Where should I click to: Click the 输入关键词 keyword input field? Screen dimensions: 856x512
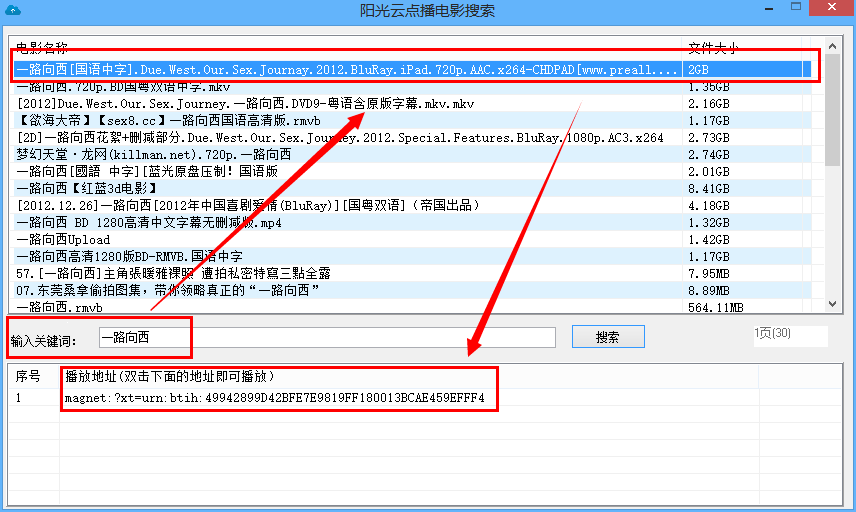coord(327,337)
